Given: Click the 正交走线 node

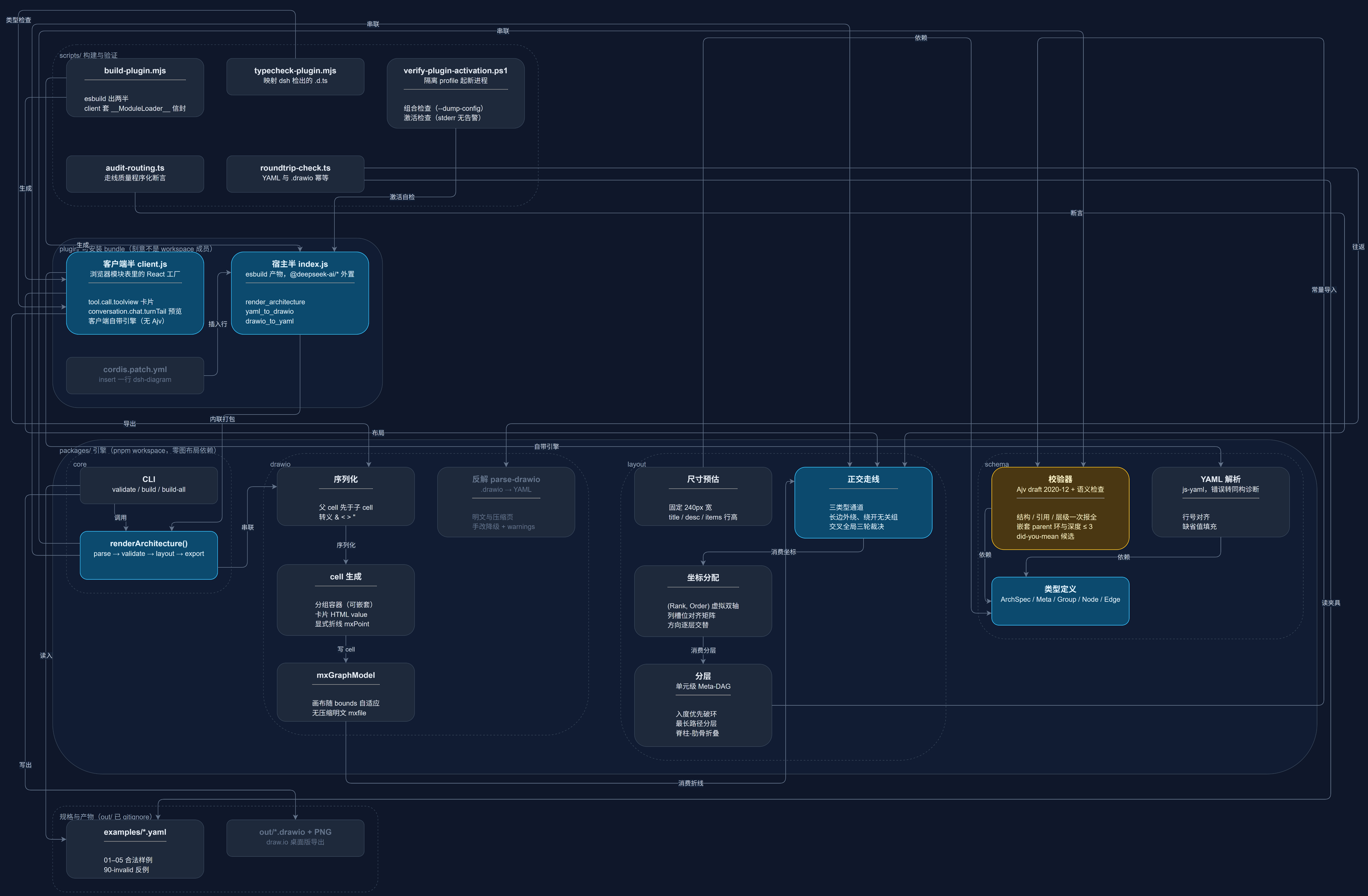Looking at the screenshot, I should pyautogui.click(x=863, y=502).
